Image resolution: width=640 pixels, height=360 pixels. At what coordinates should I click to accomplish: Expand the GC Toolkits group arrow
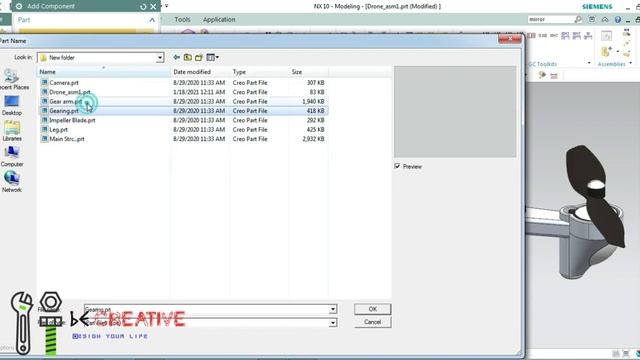tap(589, 63)
